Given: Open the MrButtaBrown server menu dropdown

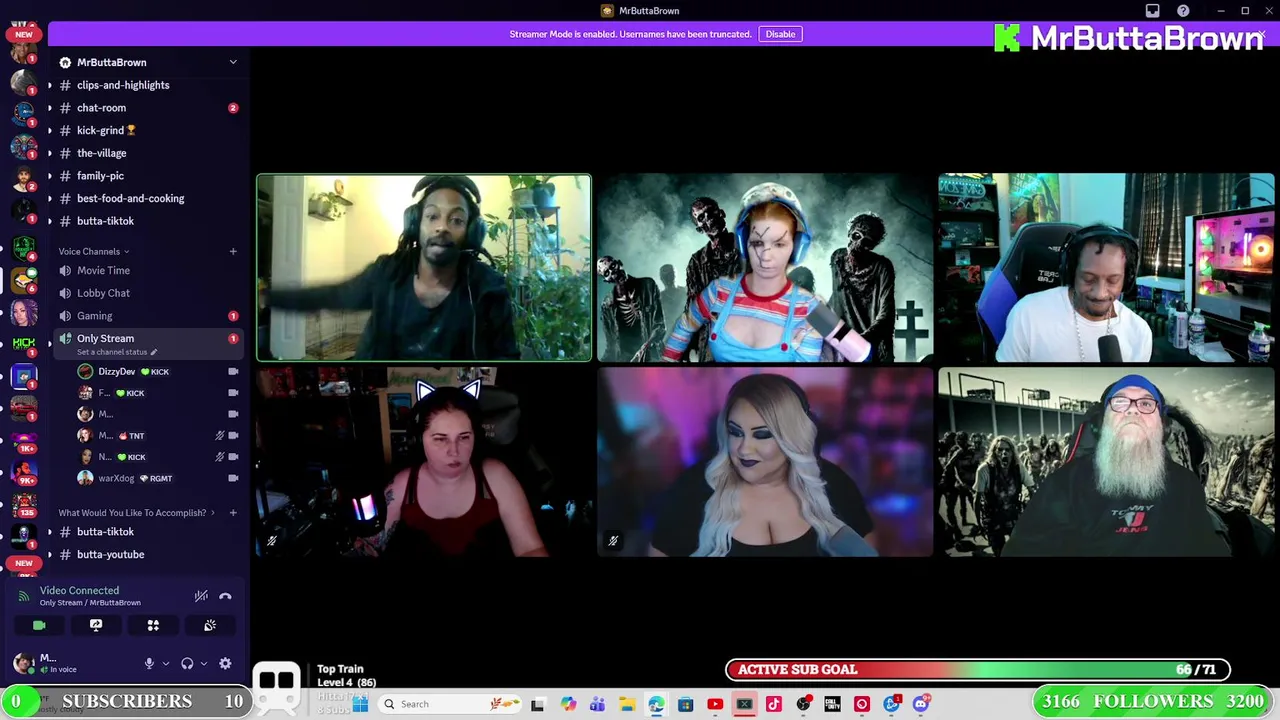Looking at the screenshot, I should pyautogui.click(x=233, y=62).
